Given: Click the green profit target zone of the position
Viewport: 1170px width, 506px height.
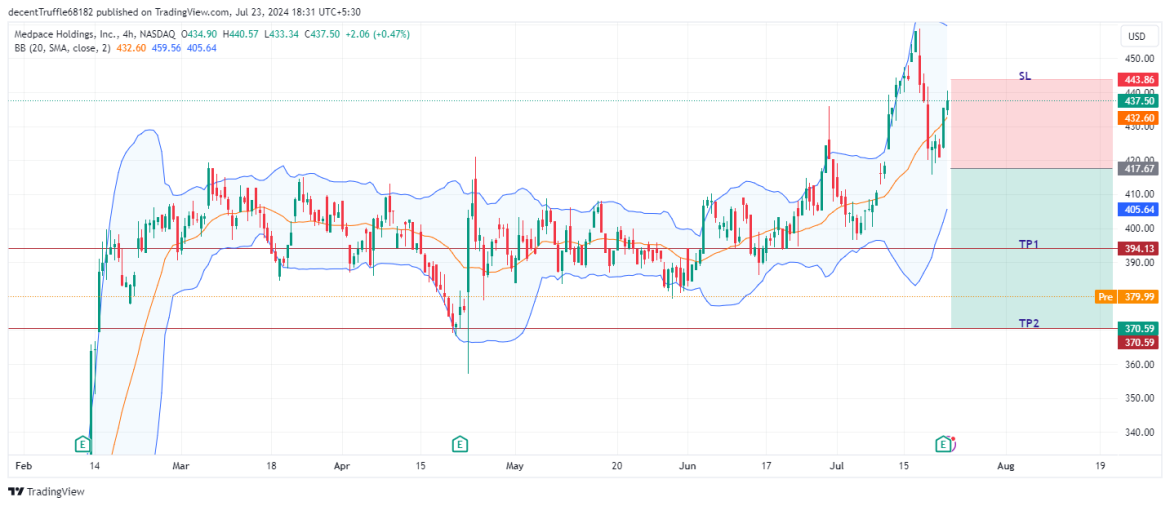Looking at the screenshot, I should coord(1030,280).
